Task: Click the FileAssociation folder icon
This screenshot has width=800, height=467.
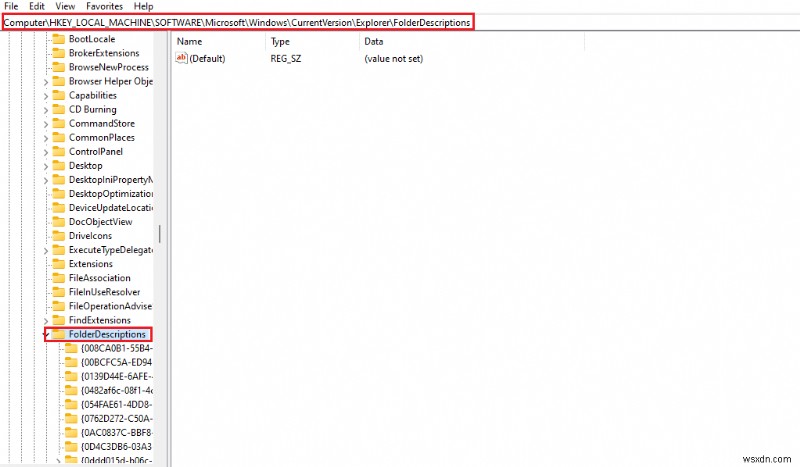Action: click(x=59, y=278)
